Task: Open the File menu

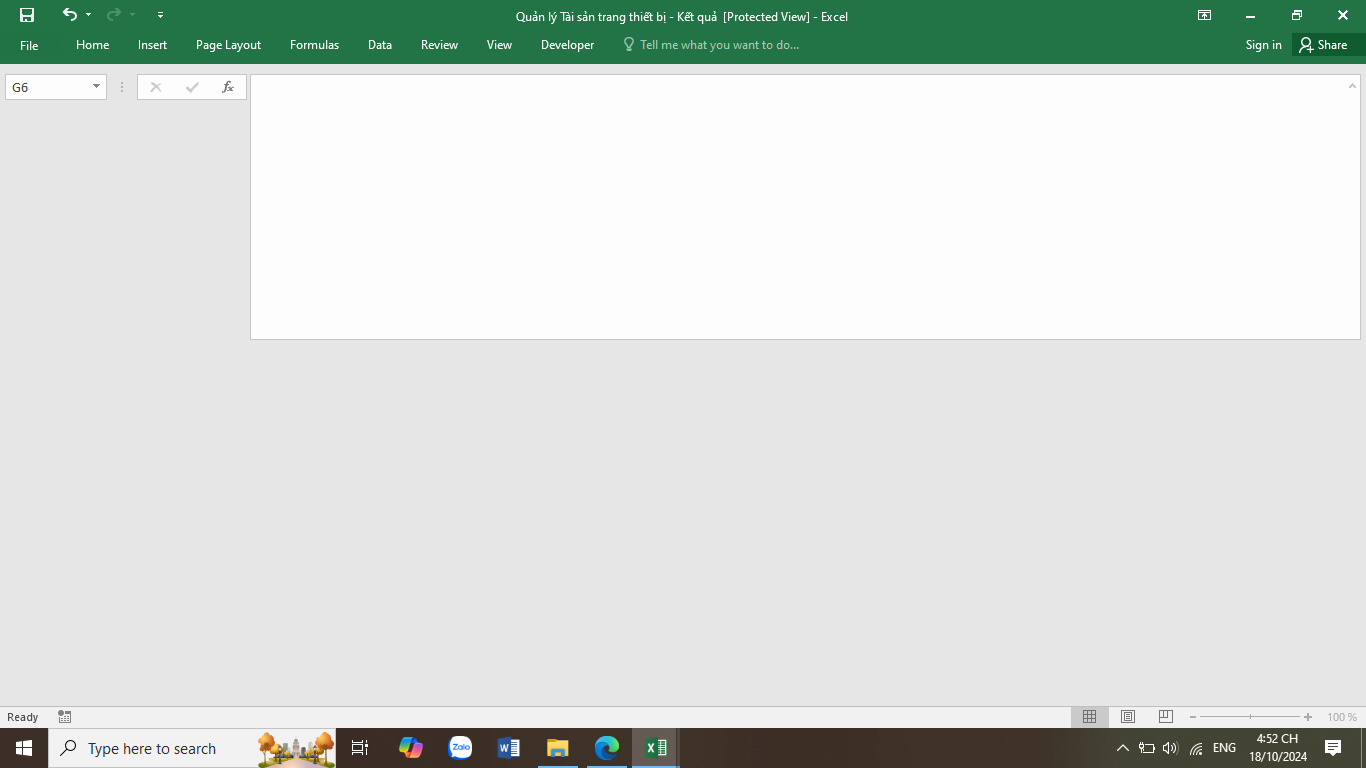Action: tap(29, 45)
